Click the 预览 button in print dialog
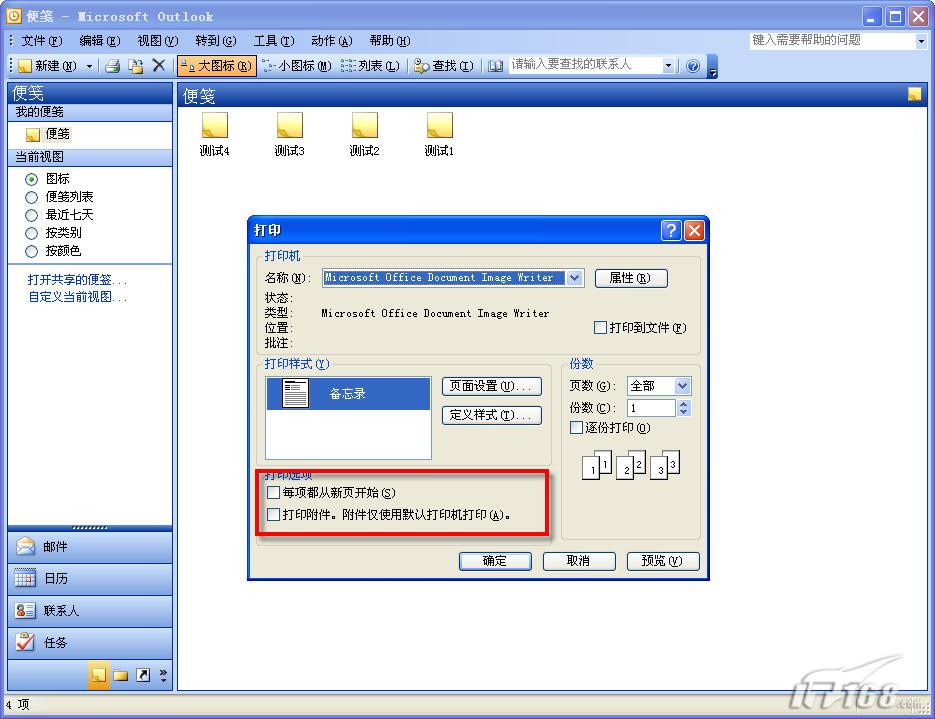The image size is (935, 719). [x=662, y=561]
